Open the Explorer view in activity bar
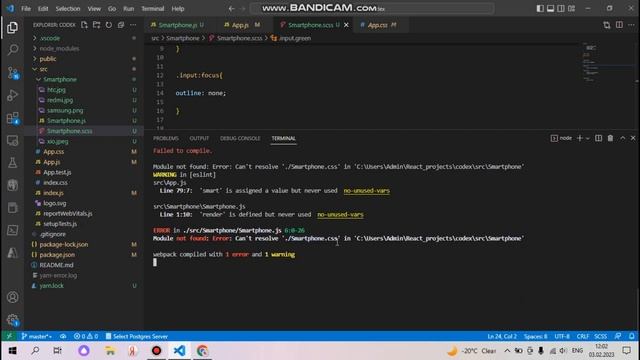The image size is (640, 360). 13,27
